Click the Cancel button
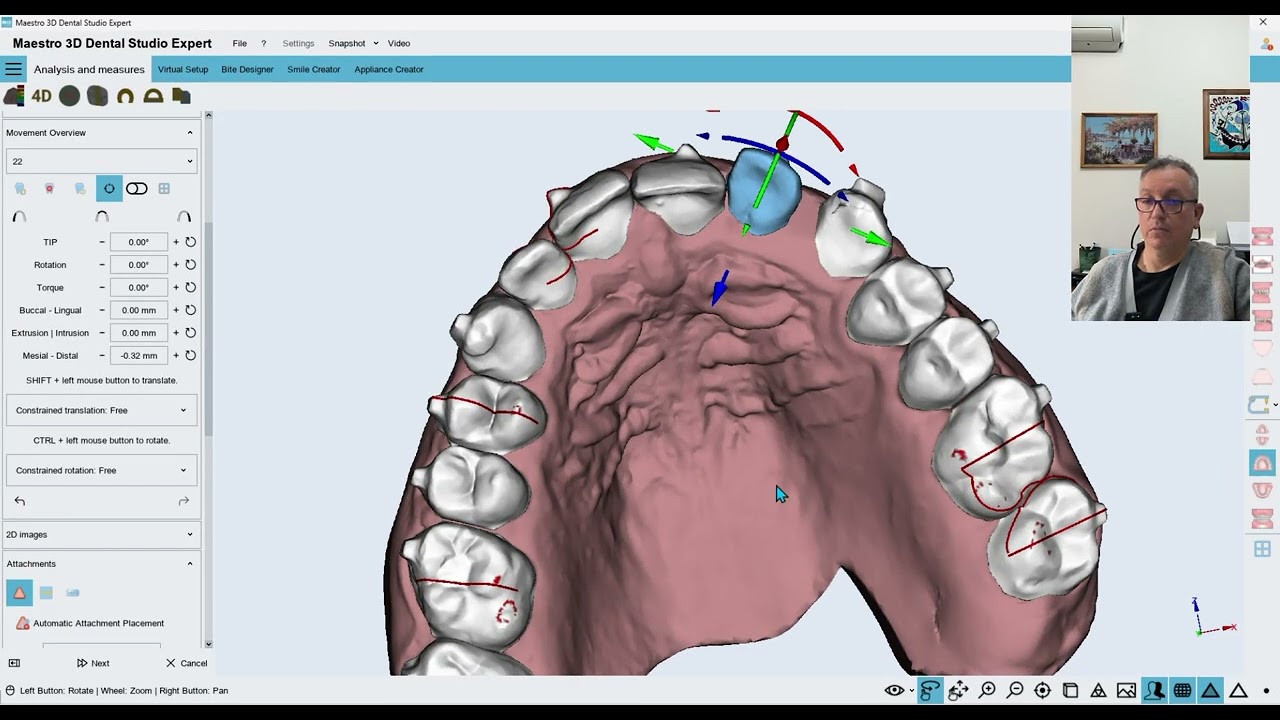 pos(186,663)
